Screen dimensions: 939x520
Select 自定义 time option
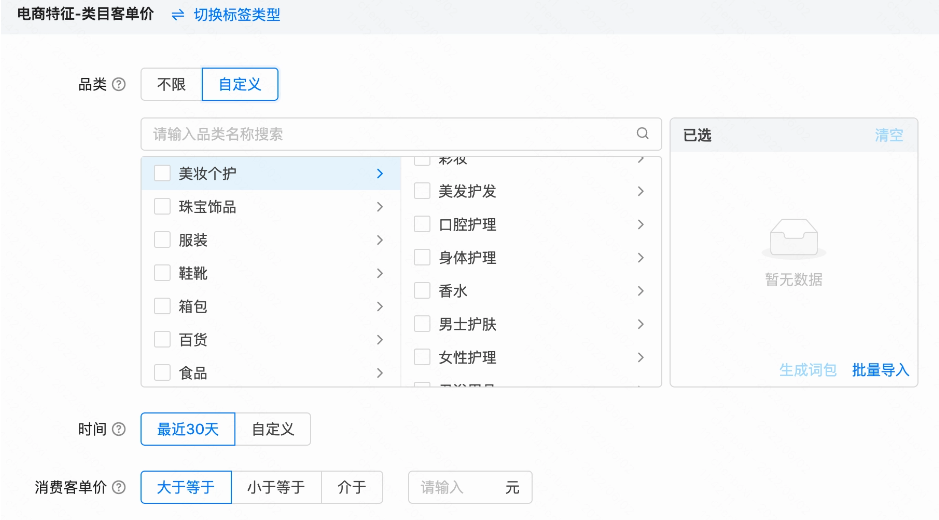pyautogui.click(x=272, y=429)
